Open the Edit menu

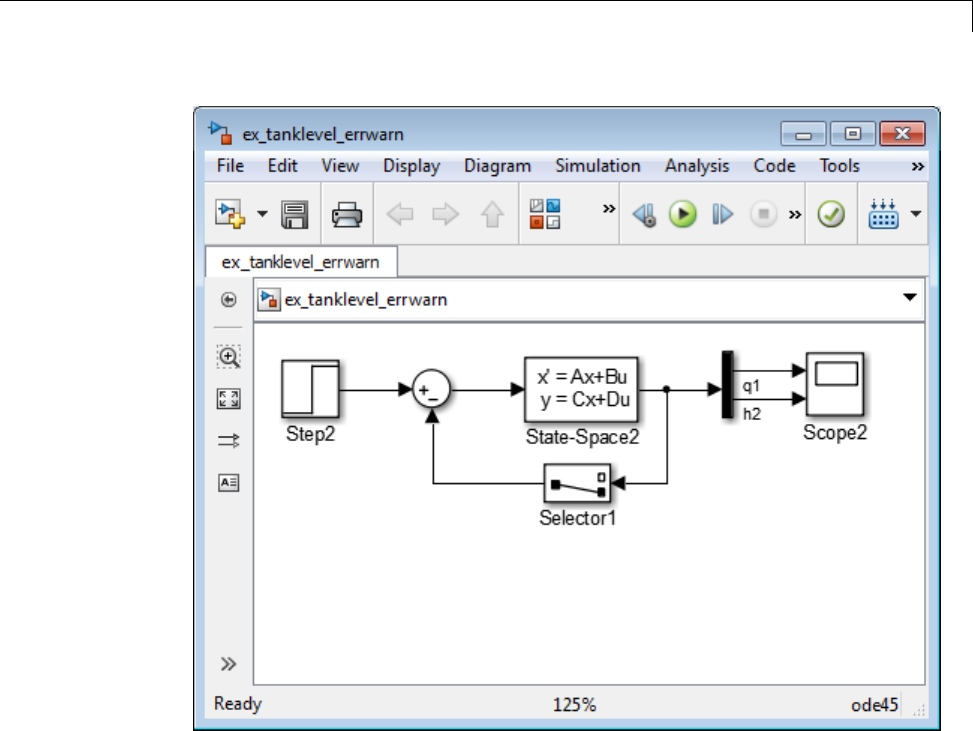pos(282,166)
